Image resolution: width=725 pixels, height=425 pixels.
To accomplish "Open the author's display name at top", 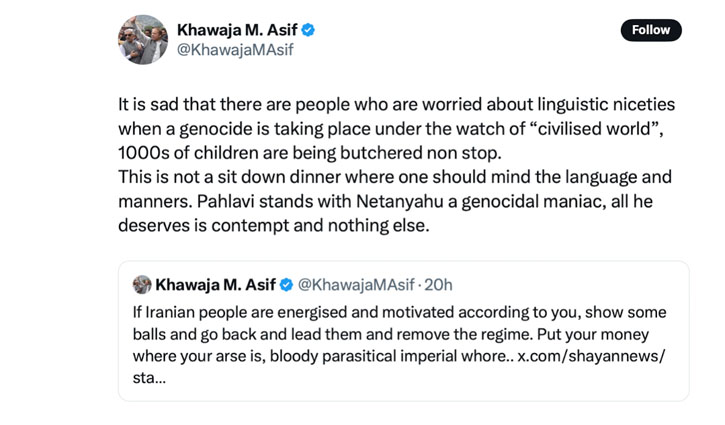I will tap(237, 30).
